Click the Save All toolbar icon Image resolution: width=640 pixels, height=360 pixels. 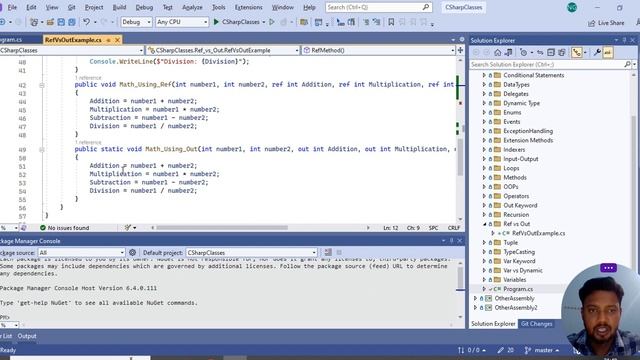tap(71, 22)
